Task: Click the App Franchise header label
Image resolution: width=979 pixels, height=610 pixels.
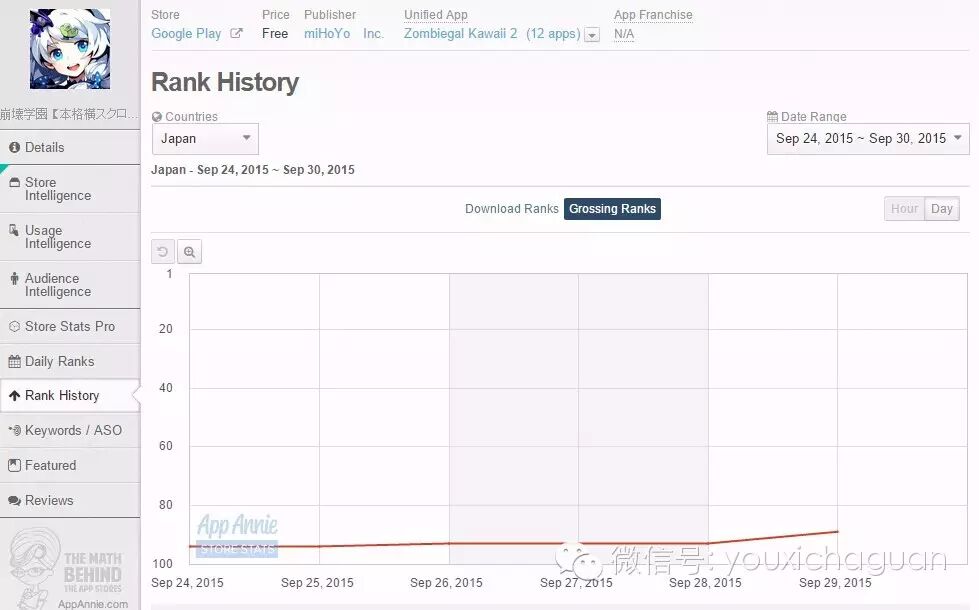Action: tap(653, 14)
